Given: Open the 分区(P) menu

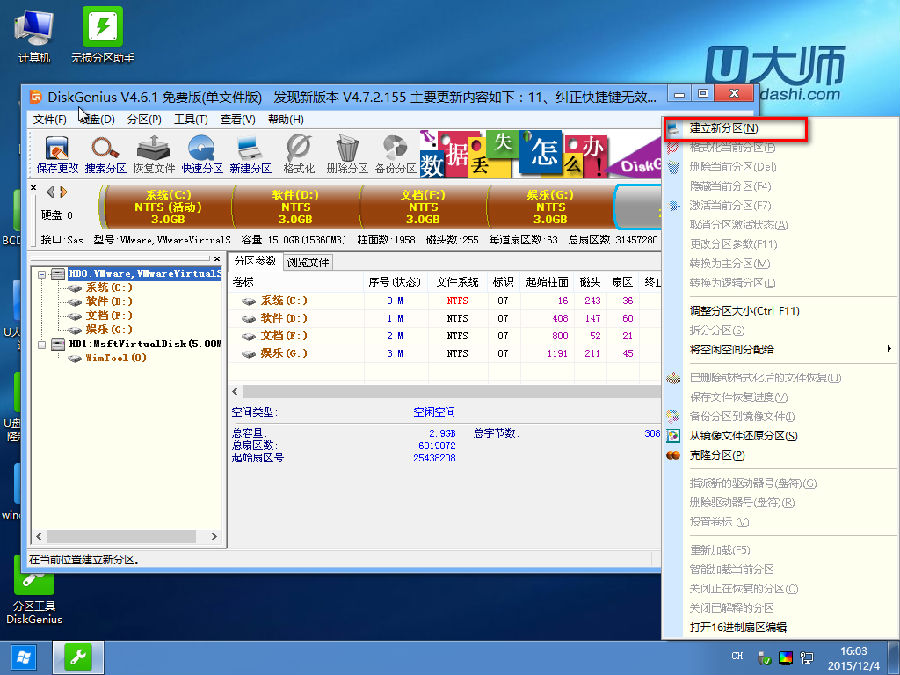Looking at the screenshot, I should click(x=144, y=119).
